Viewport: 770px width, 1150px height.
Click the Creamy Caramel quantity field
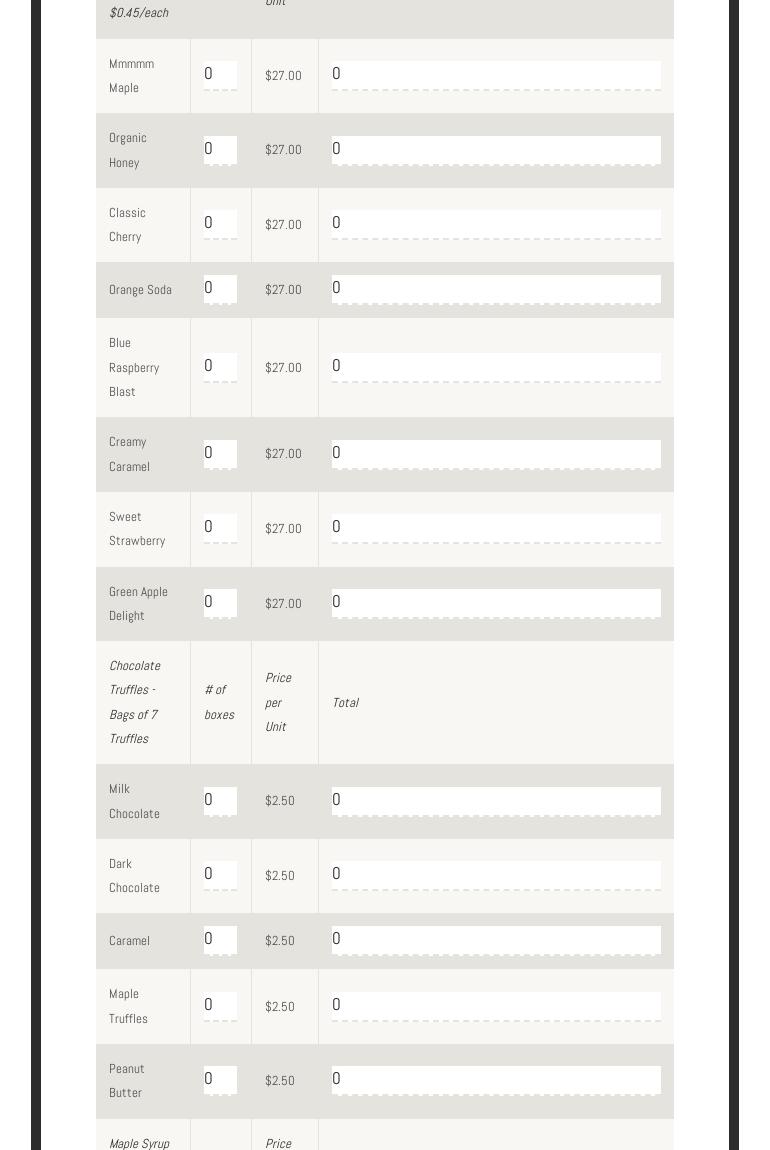coord(220,454)
